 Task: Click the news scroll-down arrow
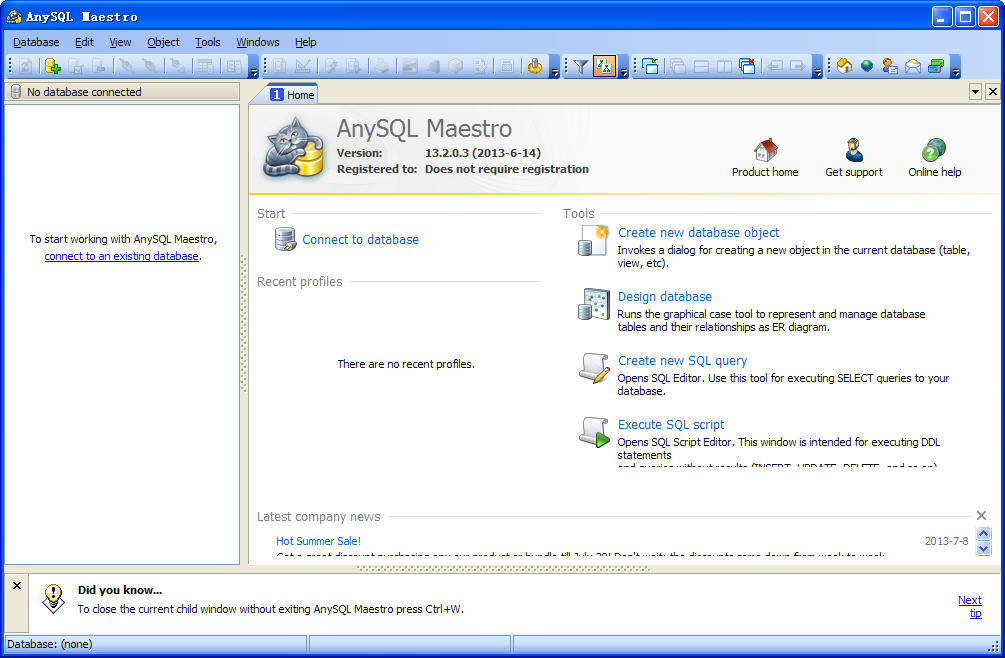pos(983,549)
